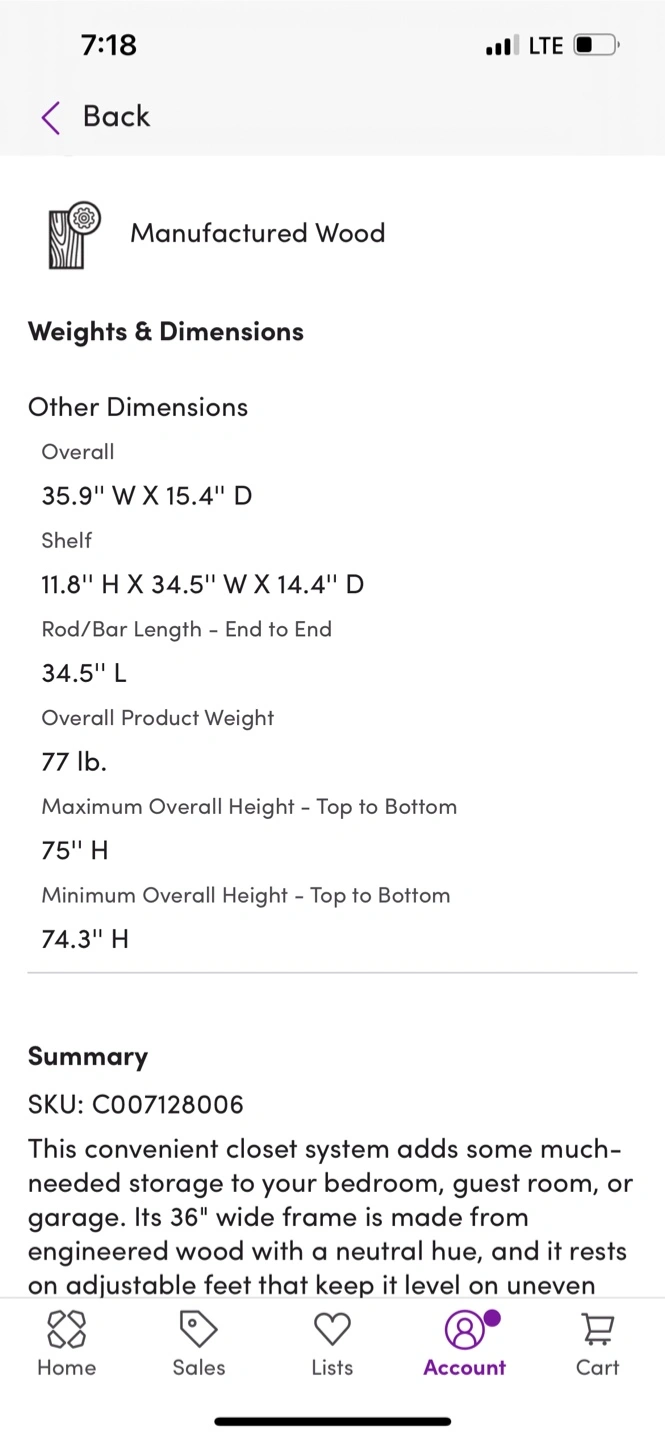Tap the Shelf dimensions value

202,584
